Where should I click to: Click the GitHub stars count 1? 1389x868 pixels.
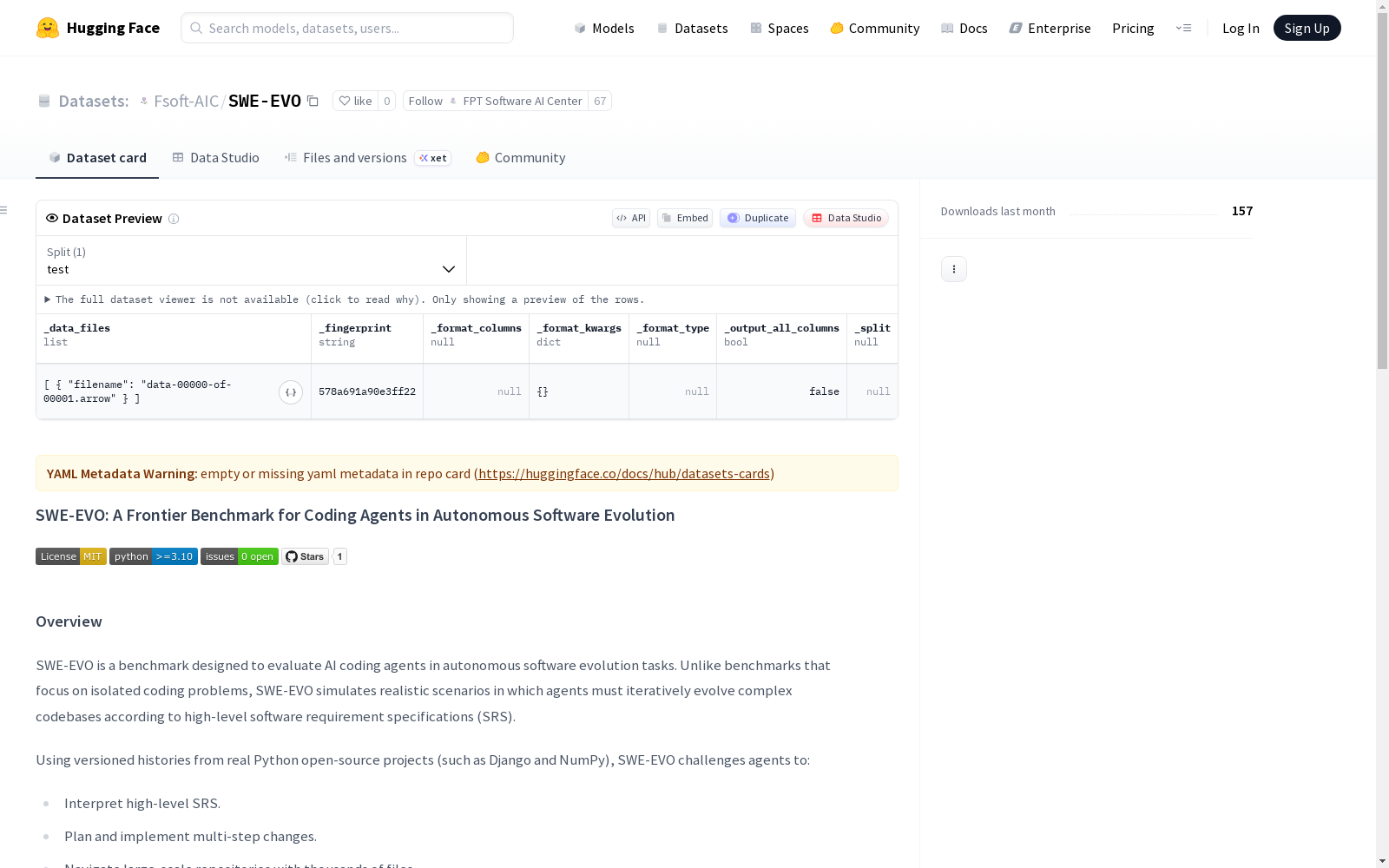340,556
